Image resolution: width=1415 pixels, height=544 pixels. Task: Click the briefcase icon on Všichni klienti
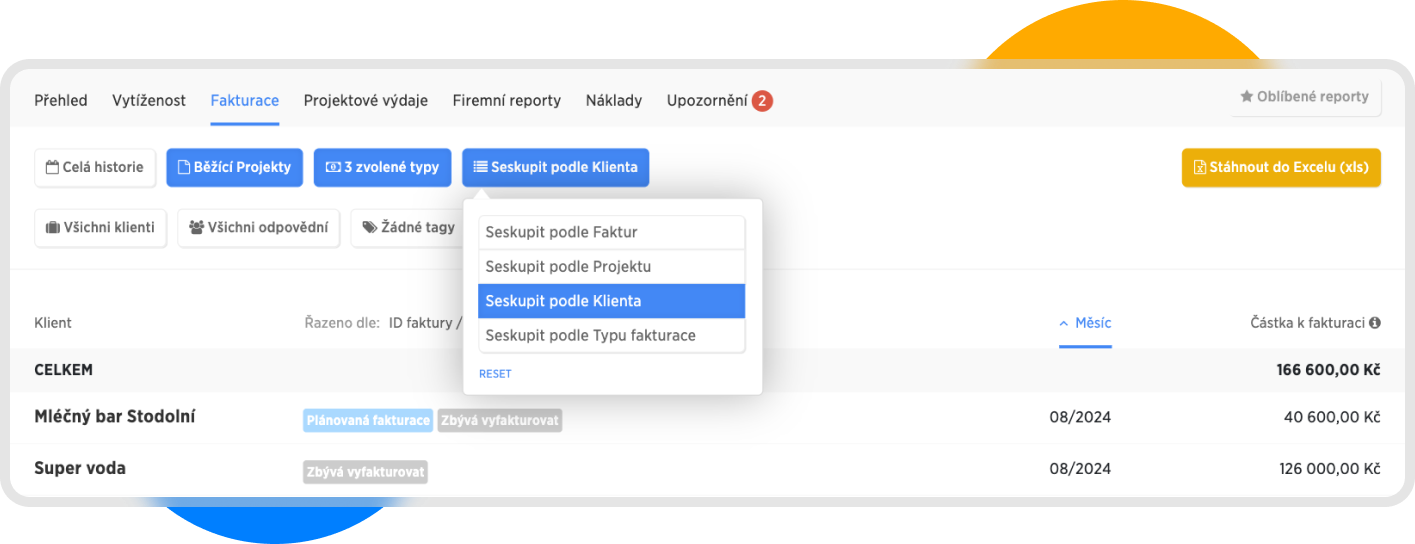point(53,228)
